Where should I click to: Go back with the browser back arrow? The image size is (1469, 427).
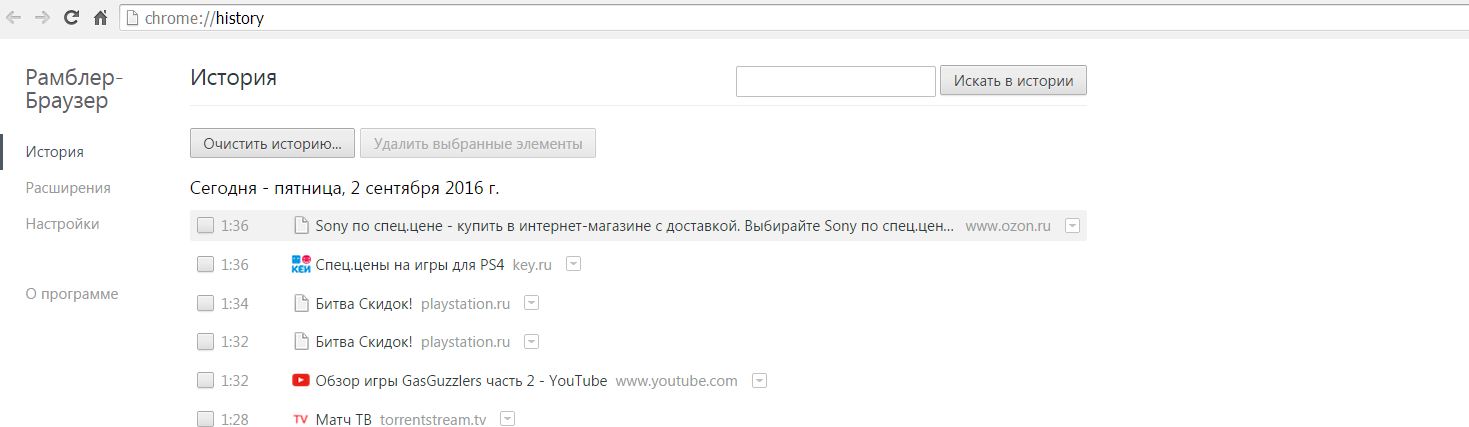[14, 18]
